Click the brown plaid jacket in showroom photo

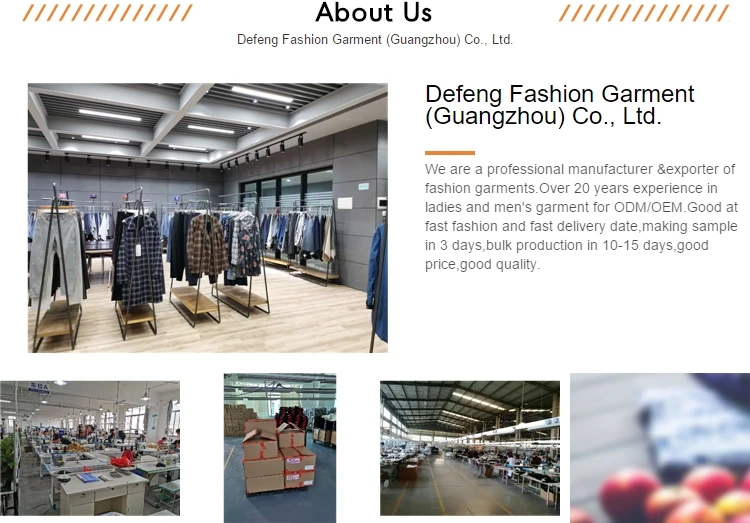[x=206, y=246]
